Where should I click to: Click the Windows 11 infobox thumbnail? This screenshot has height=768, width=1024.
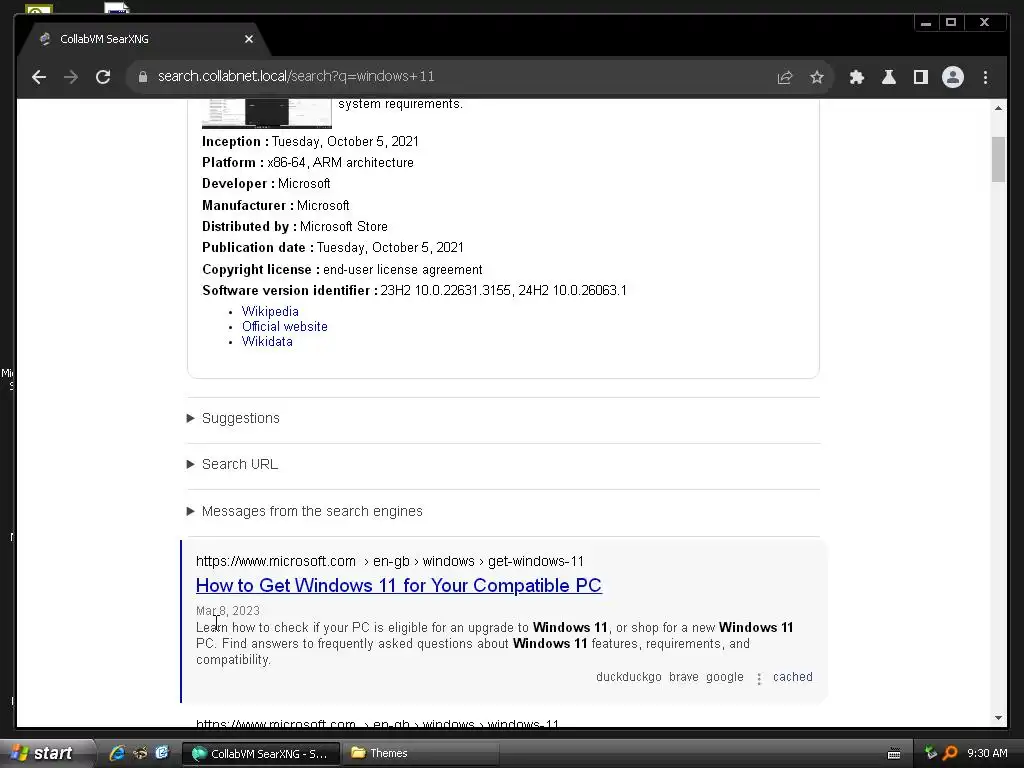click(x=266, y=114)
